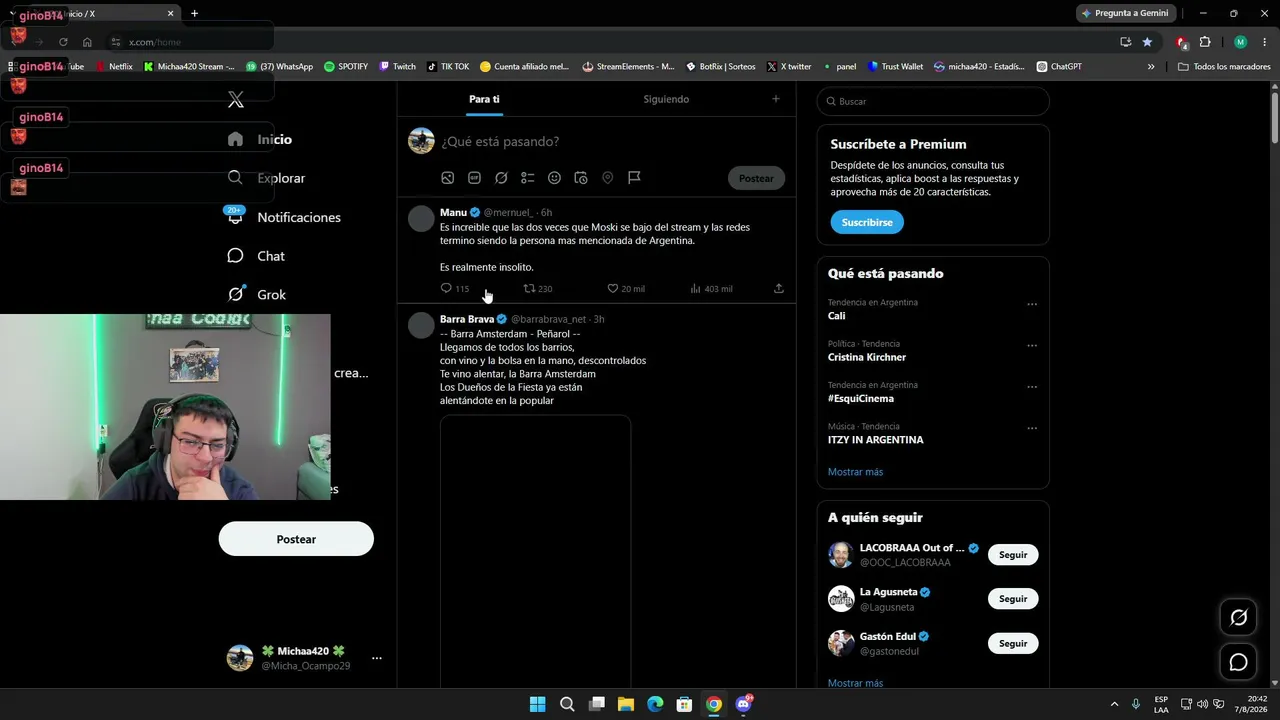Open Barra Brava profile name link

(467, 319)
